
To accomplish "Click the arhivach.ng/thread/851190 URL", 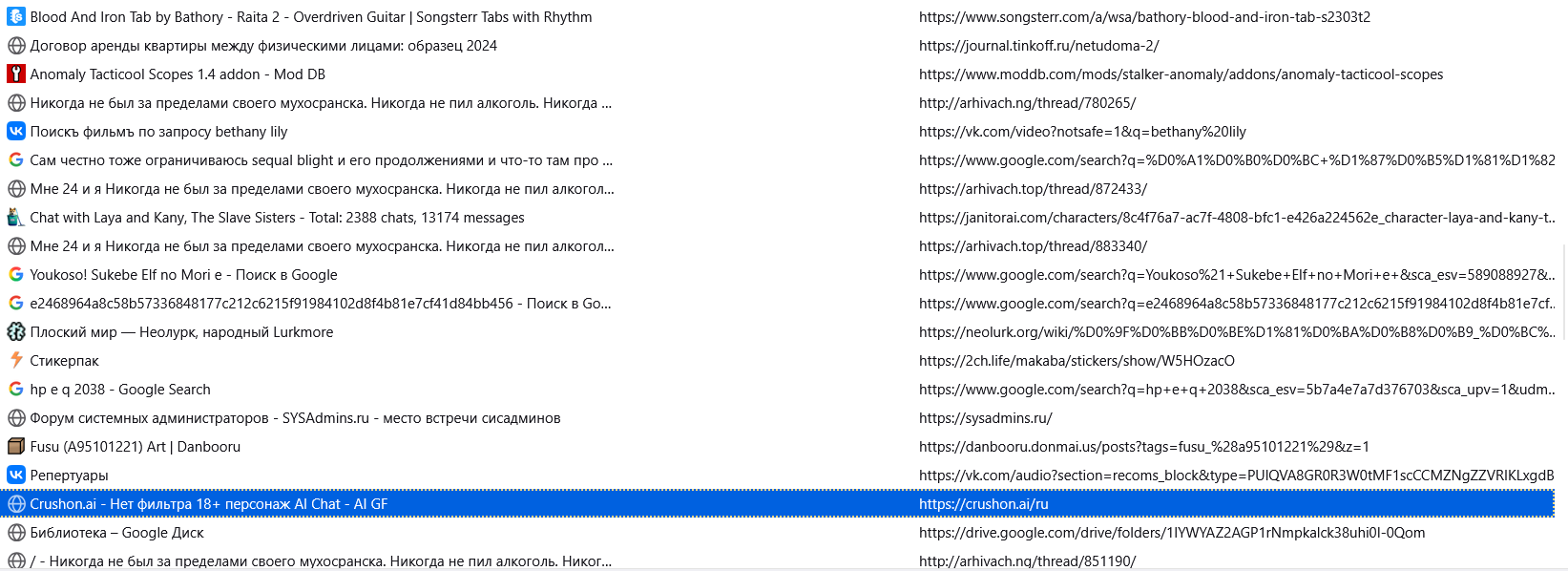I will coord(1027,561).
